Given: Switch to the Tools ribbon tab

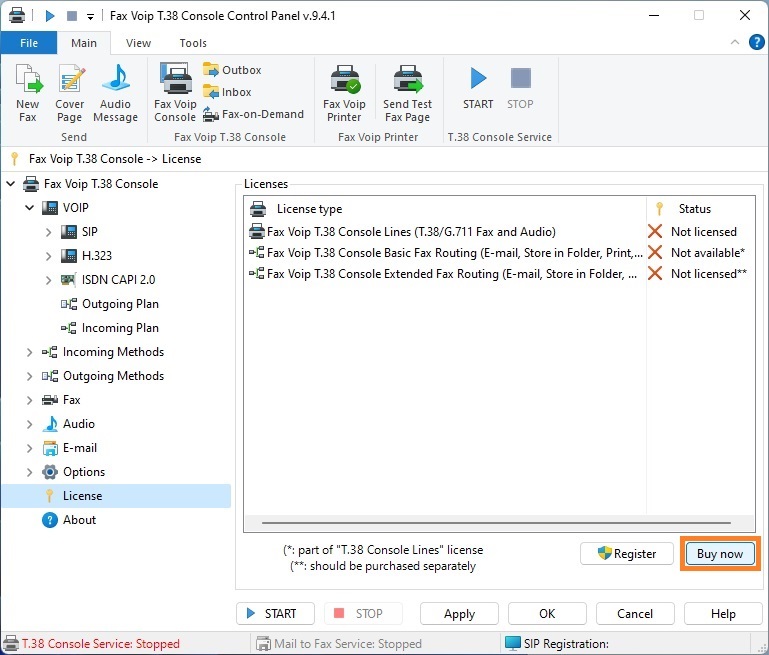Looking at the screenshot, I should coord(193,43).
